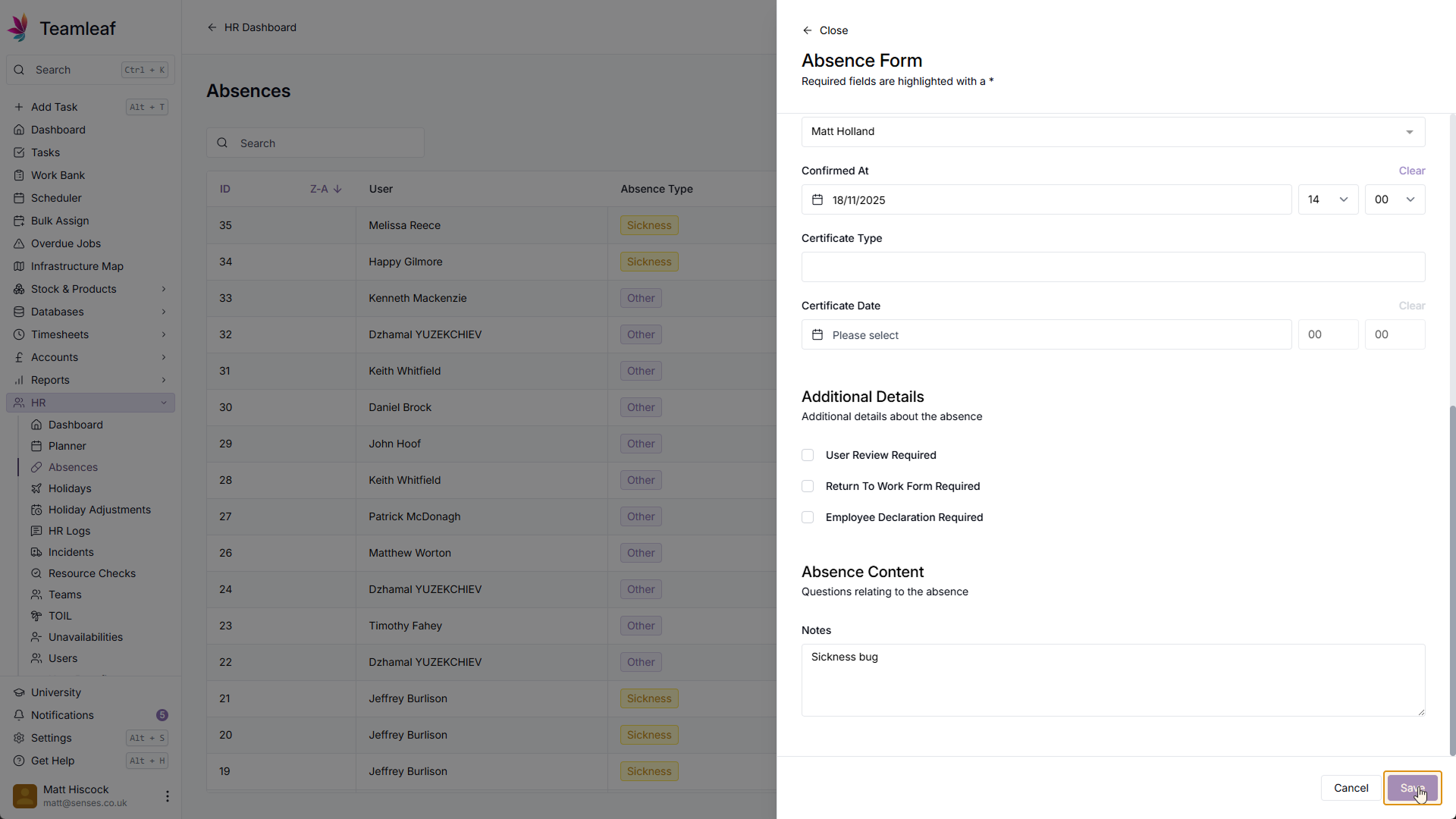The image size is (1456, 819).
Task: Open Holiday Adjustments in HR menu
Action: tap(99, 510)
